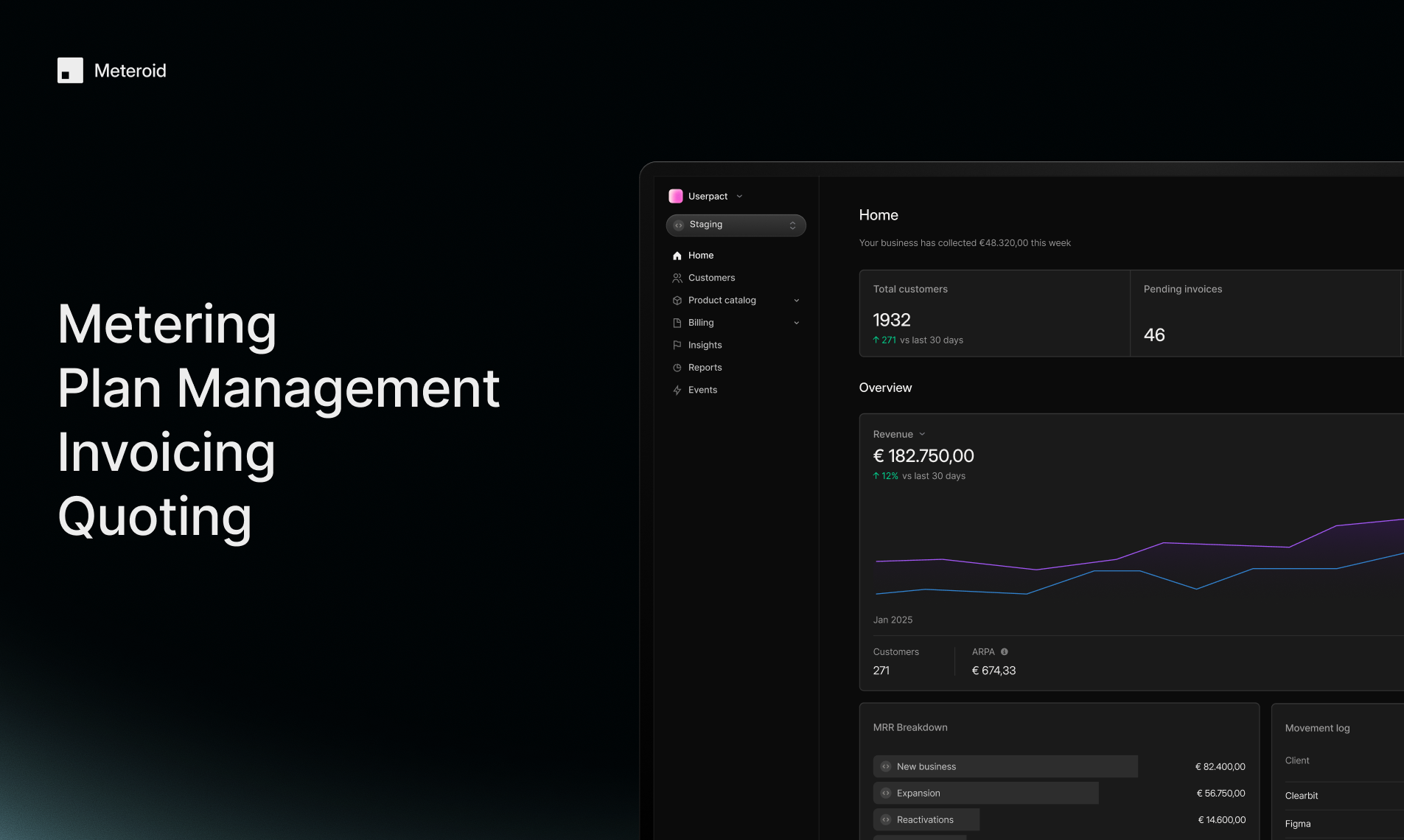Click the € 56.750,00 amount
This screenshot has height=840, width=1404.
[x=1221, y=793]
